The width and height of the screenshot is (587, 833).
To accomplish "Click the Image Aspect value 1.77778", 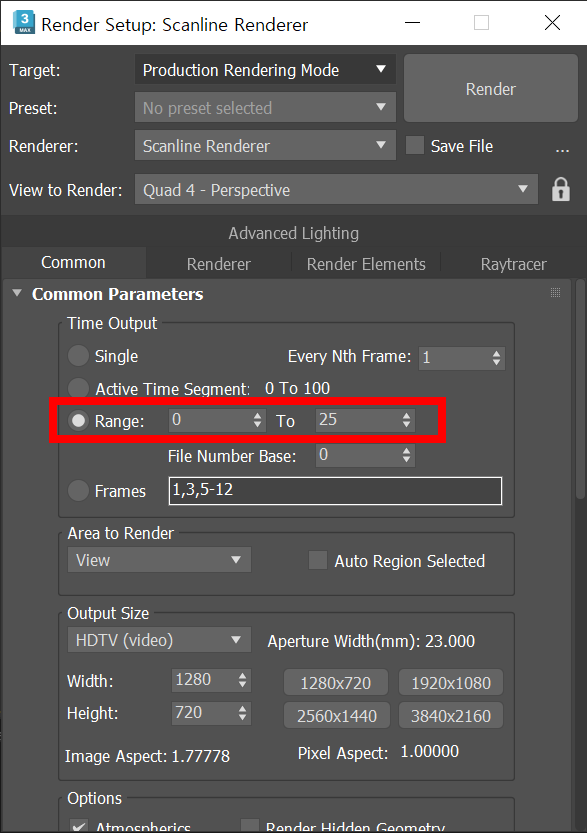I will click(201, 756).
